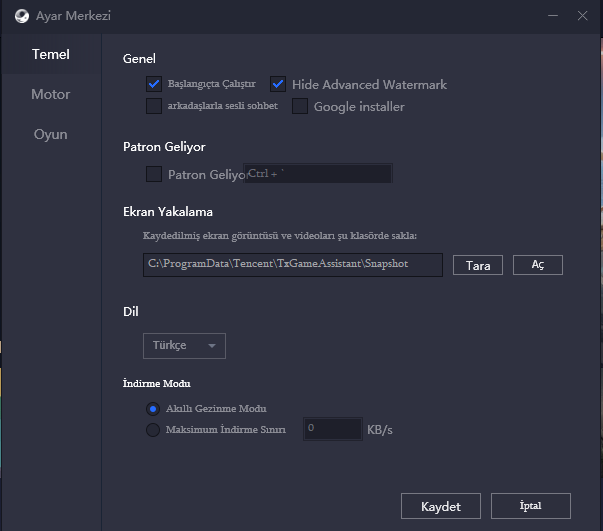The height and width of the screenshot is (531, 603).
Task: Open the Motor settings tab
Action: 50,94
